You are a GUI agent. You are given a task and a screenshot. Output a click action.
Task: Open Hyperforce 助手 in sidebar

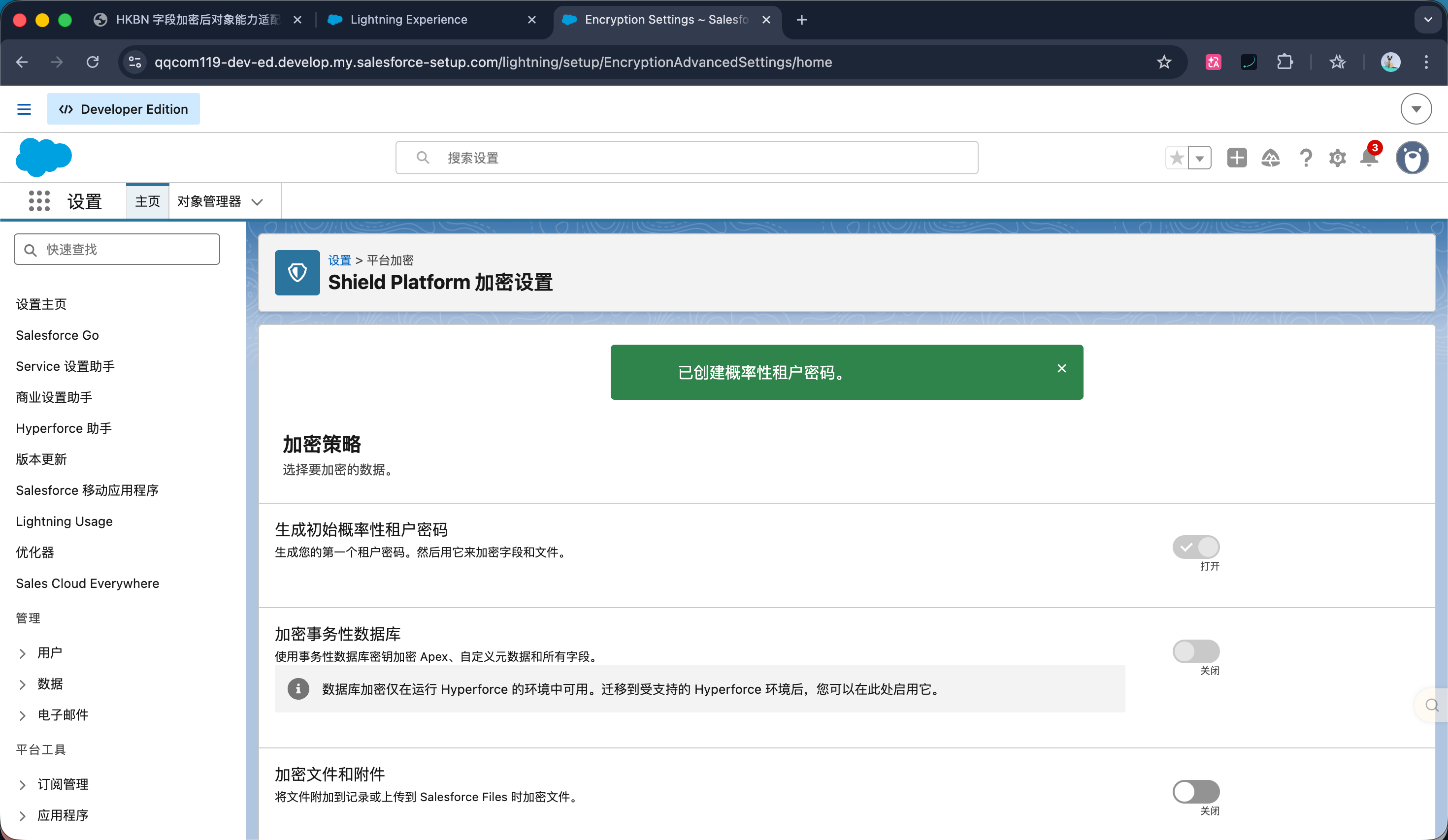click(x=64, y=428)
